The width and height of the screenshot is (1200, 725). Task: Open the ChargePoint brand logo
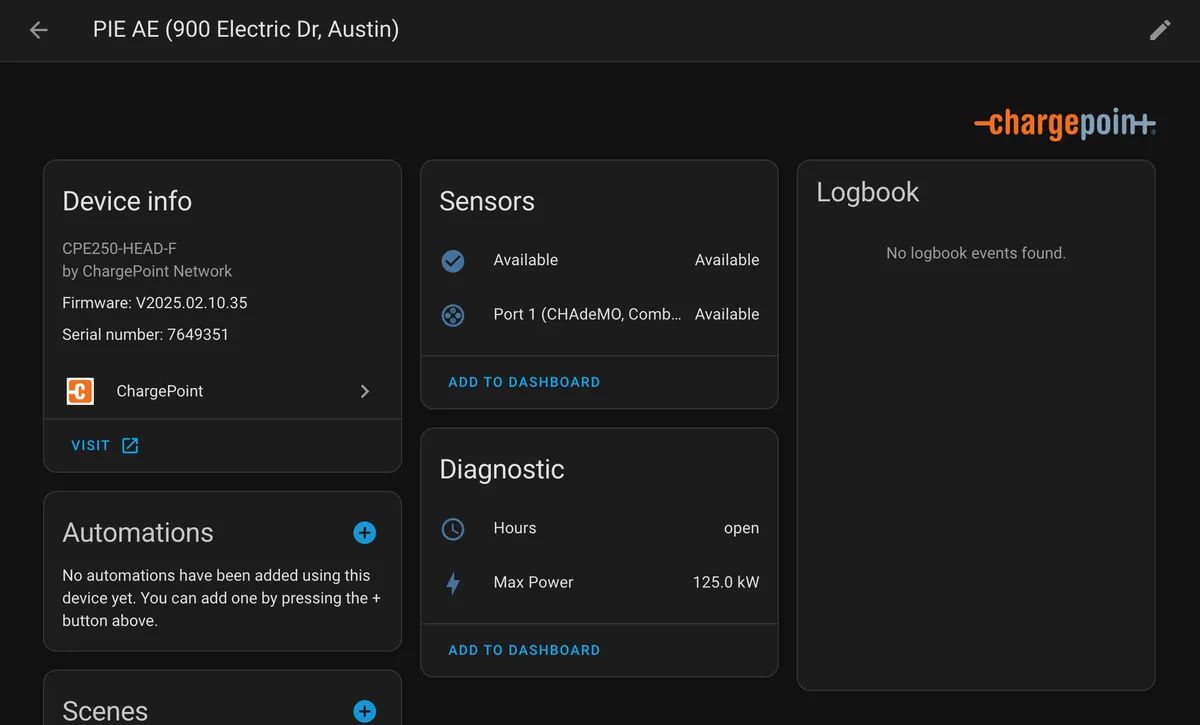[x=1065, y=124]
